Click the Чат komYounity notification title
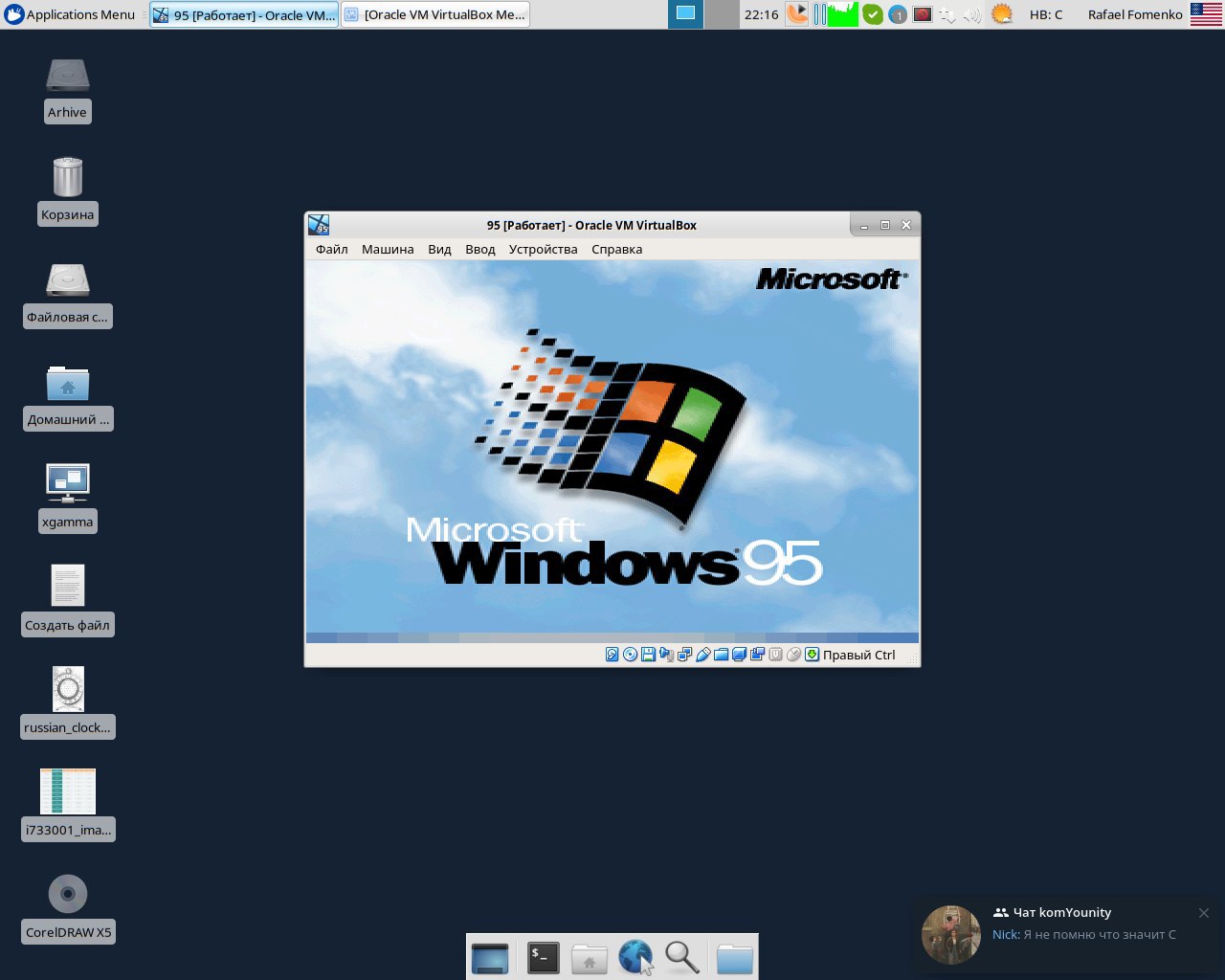 coord(1062,912)
